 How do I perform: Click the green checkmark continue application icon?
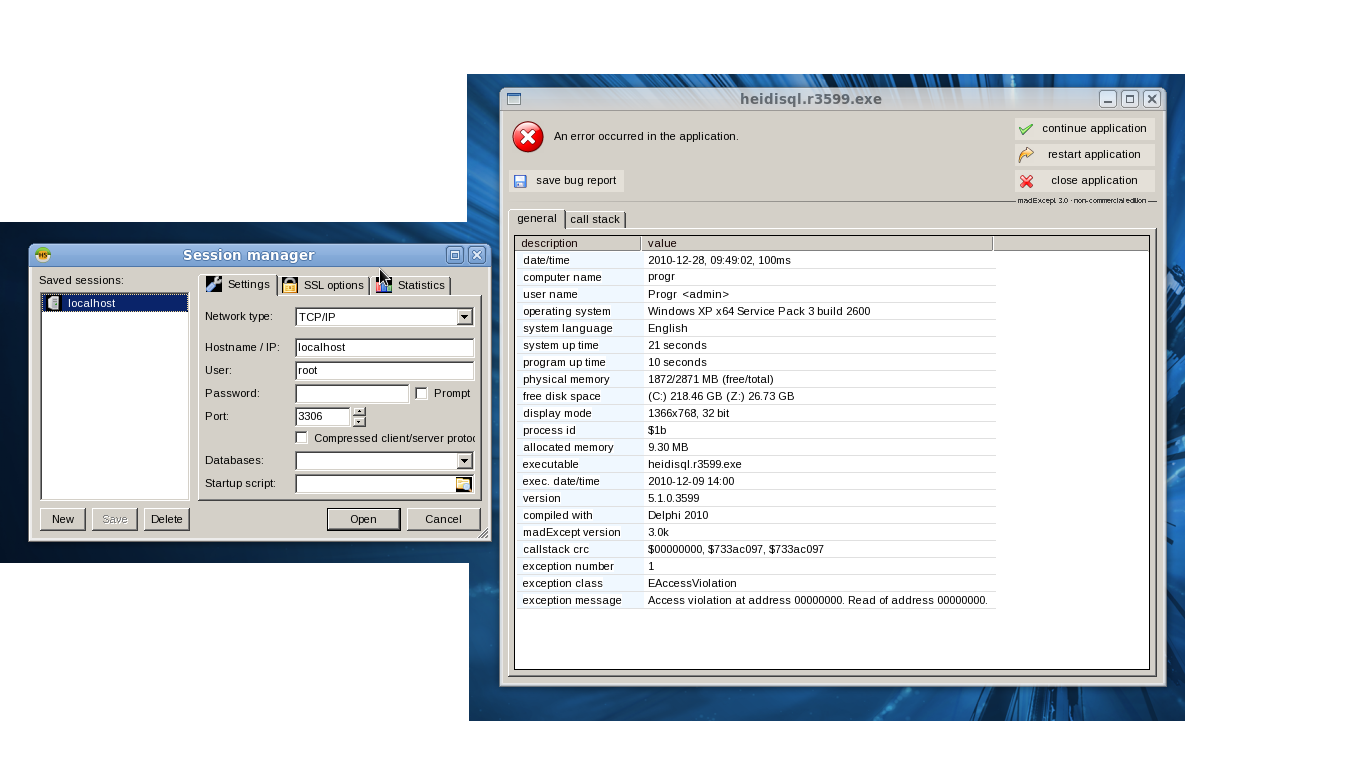coord(1026,129)
